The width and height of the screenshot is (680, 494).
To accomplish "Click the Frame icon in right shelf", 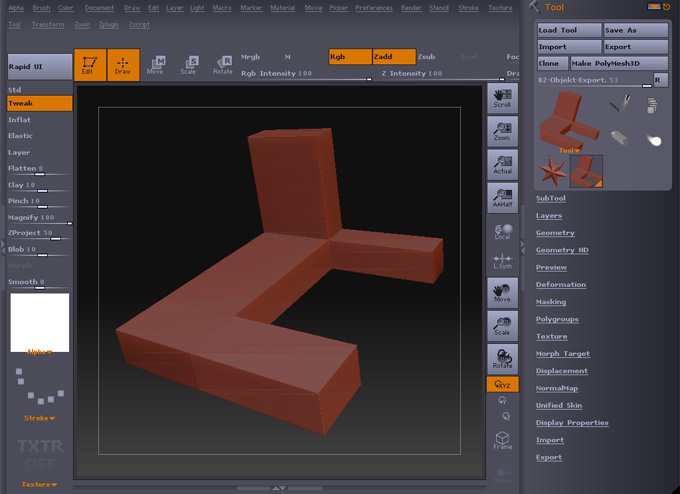I will [x=502, y=440].
